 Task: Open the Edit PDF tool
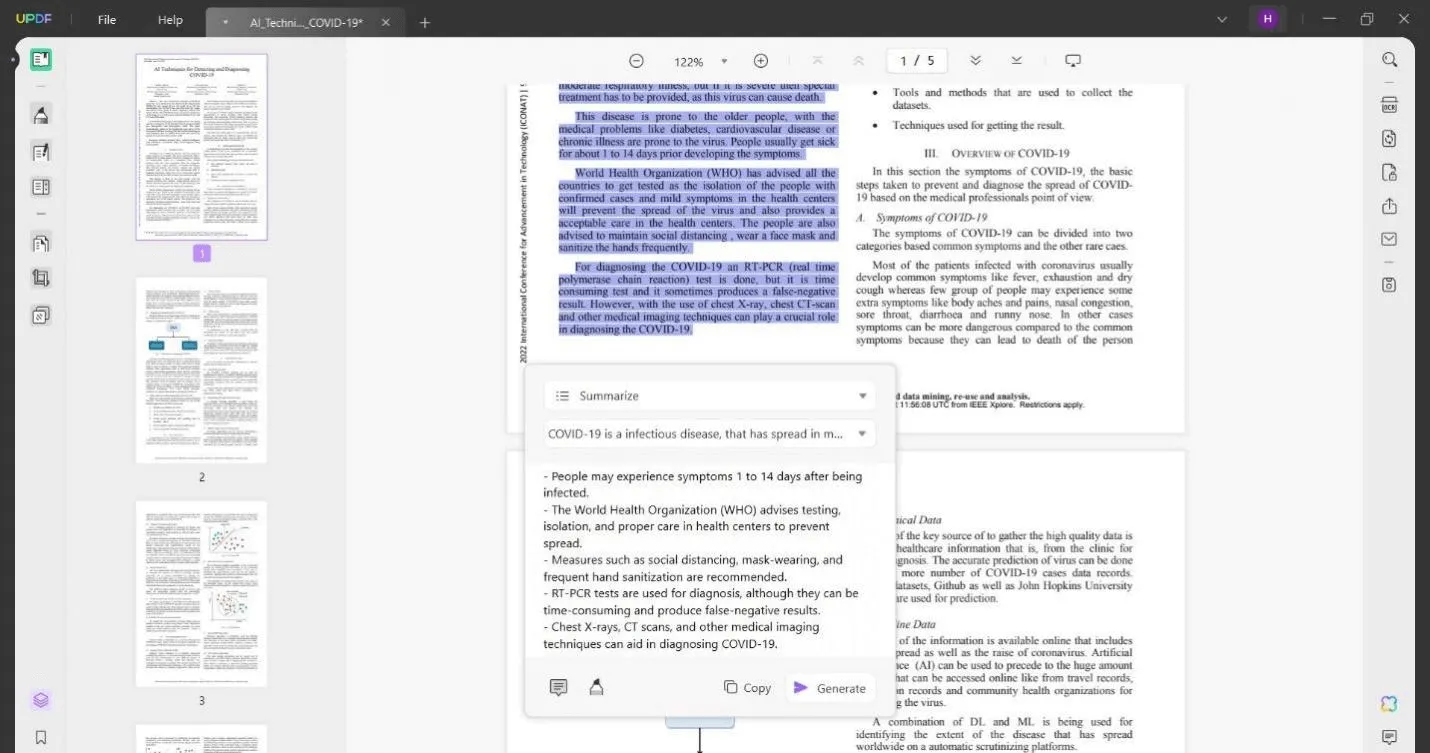tap(41, 152)
